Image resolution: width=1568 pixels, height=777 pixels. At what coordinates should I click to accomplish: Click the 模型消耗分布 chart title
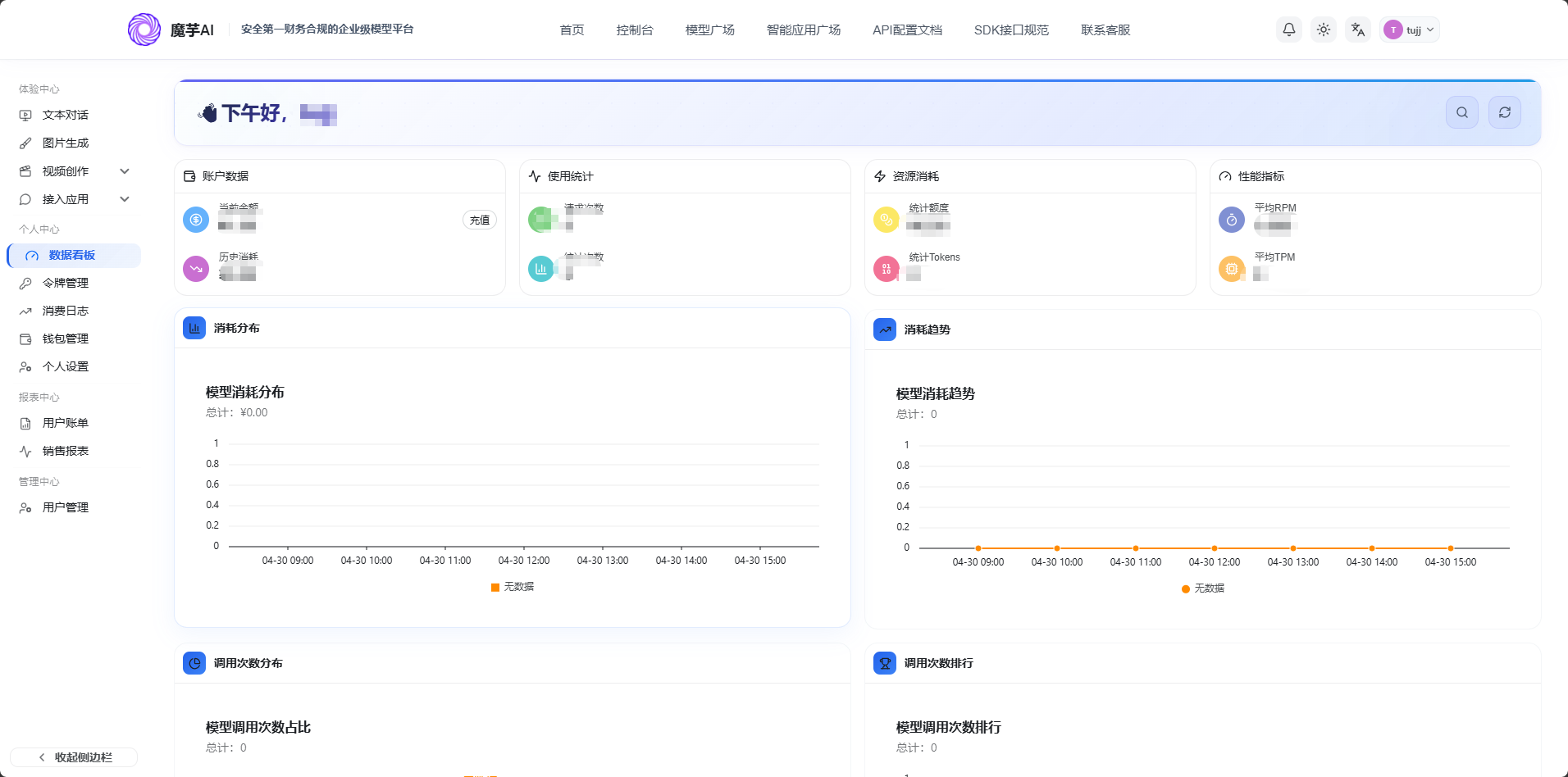[245, 393]
